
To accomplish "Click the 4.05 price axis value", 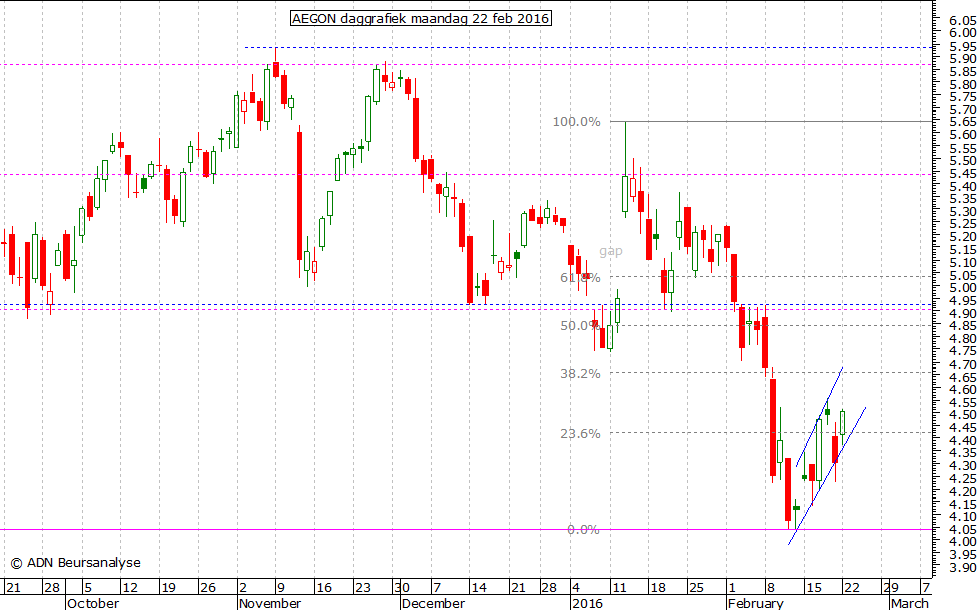I will [x=962, y=529].
